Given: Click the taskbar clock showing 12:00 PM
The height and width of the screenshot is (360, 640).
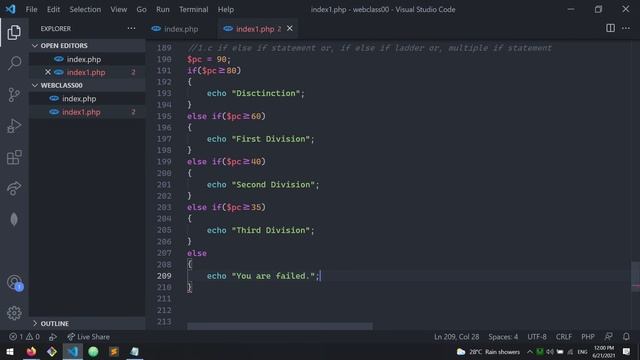Looking at the screenshot, I should coord(604,351).
